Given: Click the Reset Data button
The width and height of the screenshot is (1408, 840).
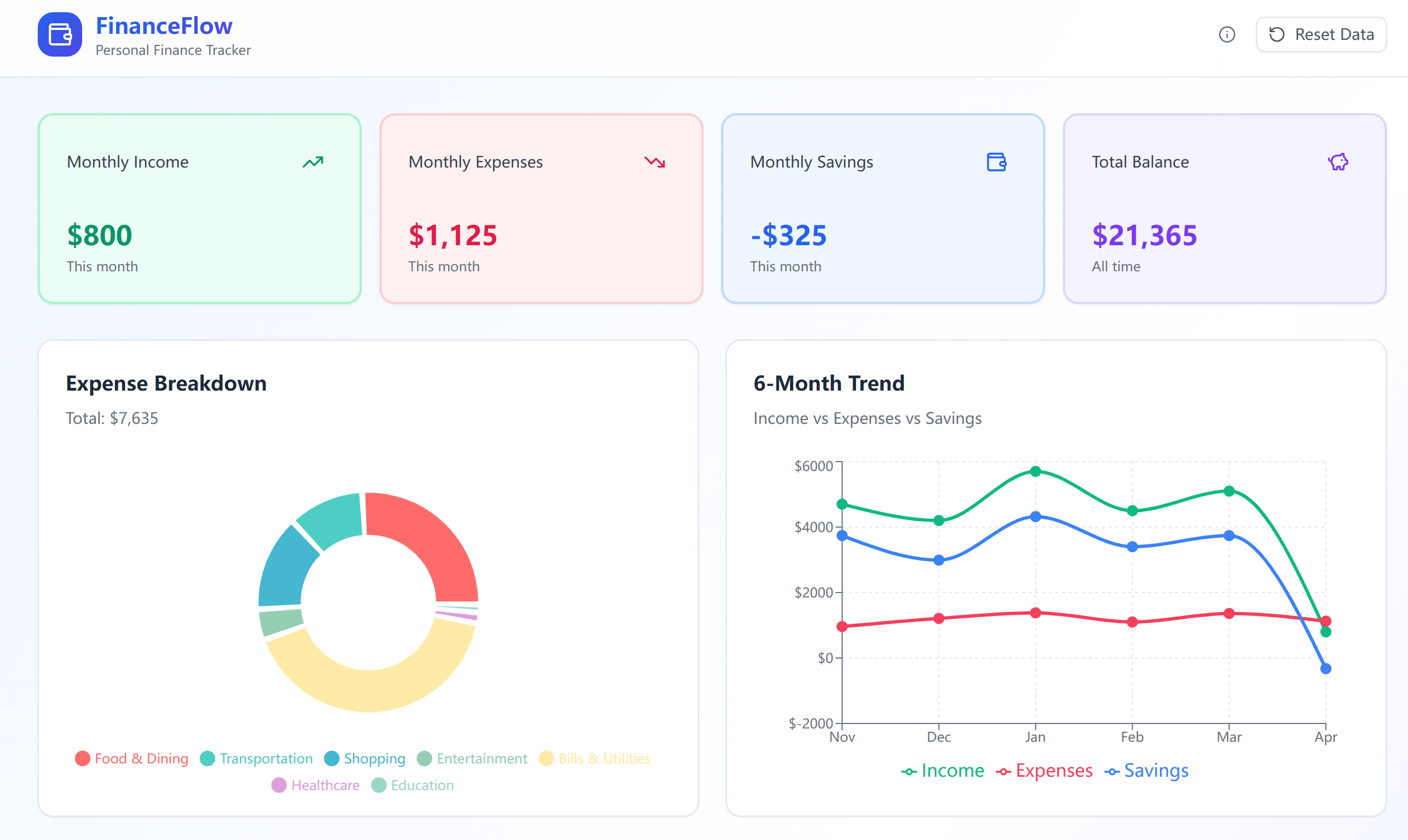Looking at the screenshot, I should point(1320,34).
